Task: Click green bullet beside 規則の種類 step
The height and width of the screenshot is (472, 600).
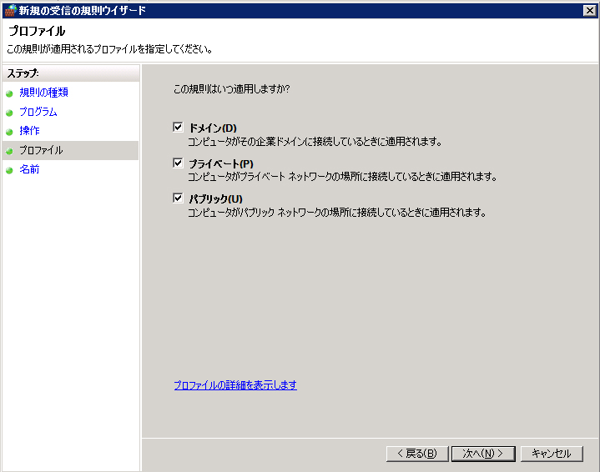Action: click(x=10, y=94)
